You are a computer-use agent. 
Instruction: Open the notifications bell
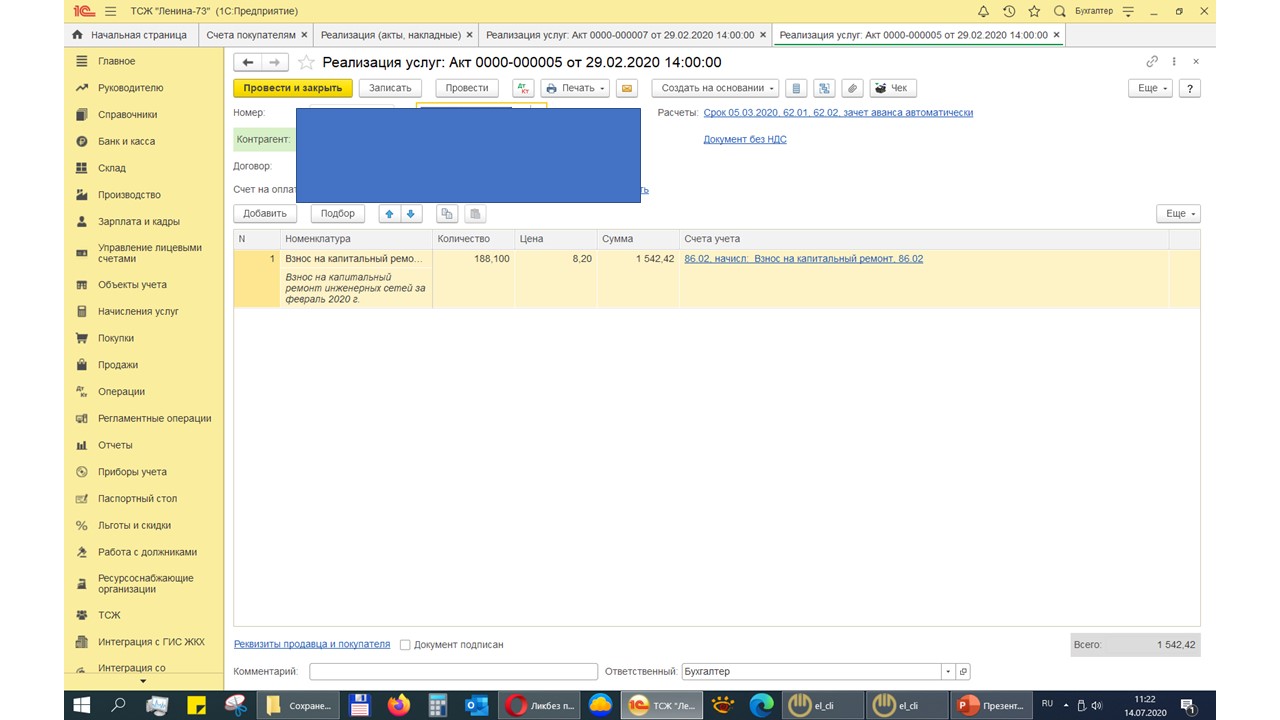[983, 11]
